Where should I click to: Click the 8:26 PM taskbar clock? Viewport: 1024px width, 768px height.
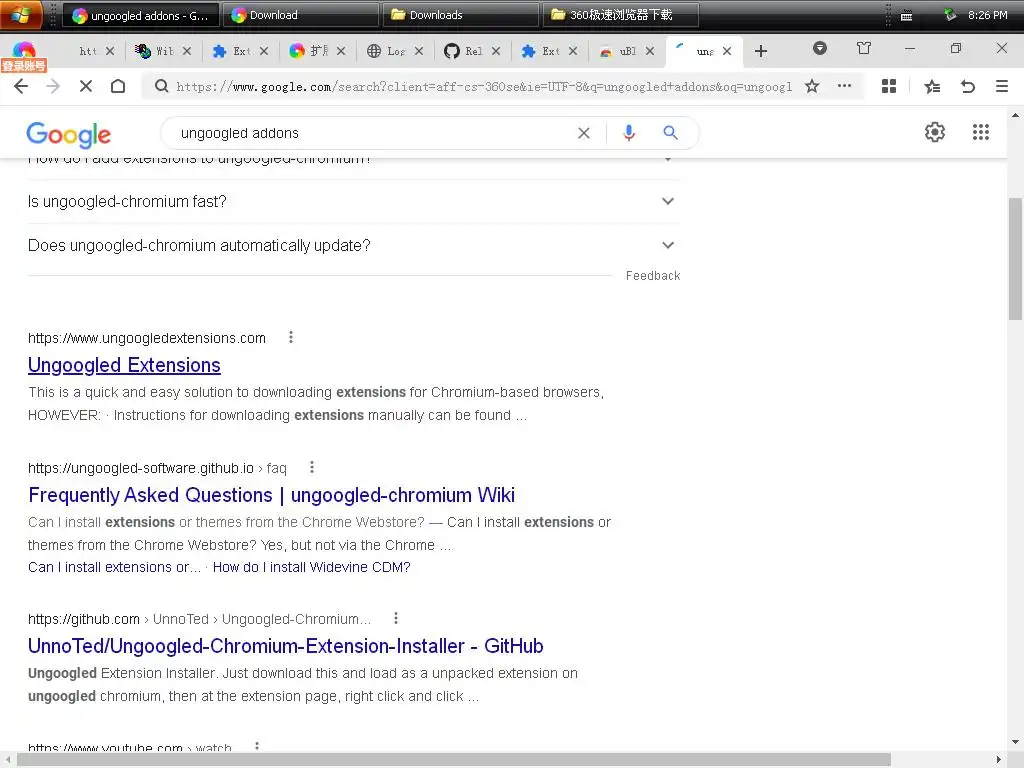(x=987, y=15)
